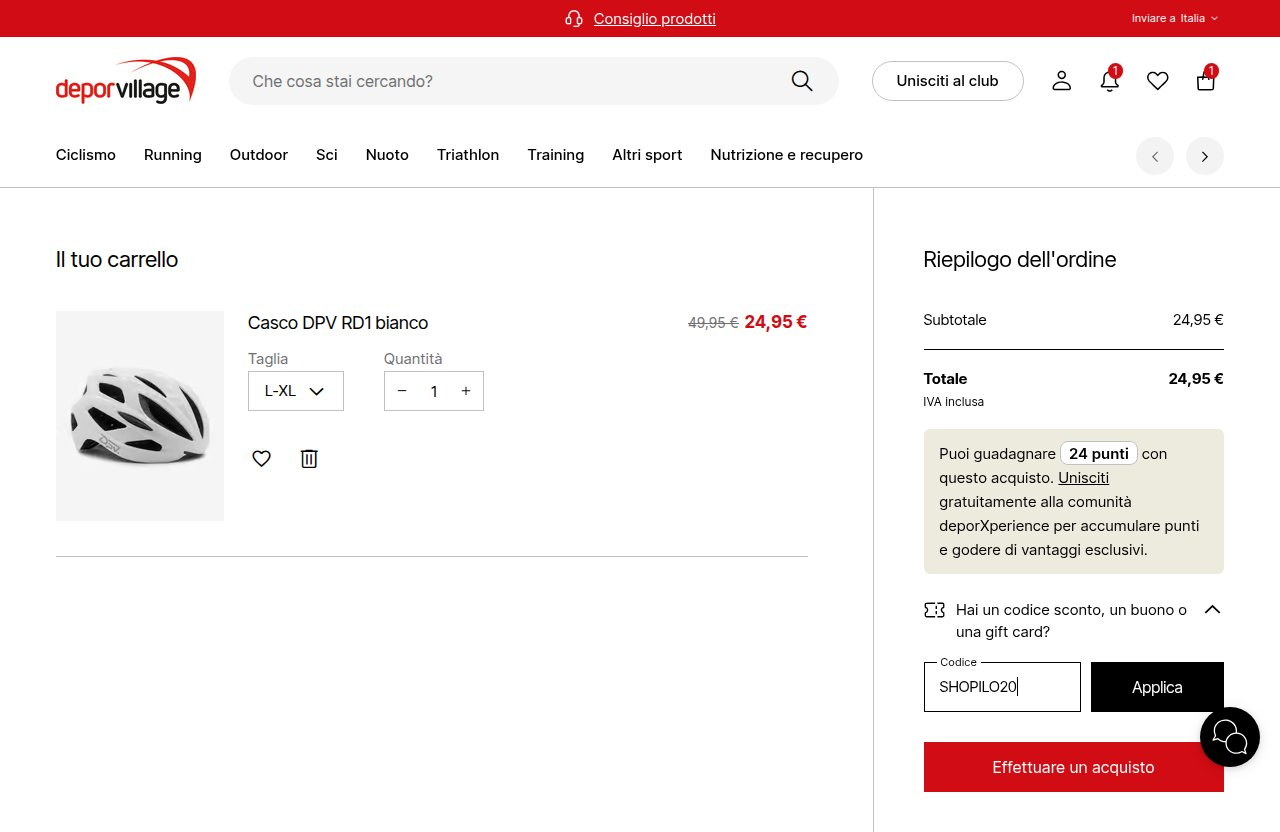Open the Altri sport category menu
The width and height of the screenshot is (1280, 832).
pos(647,155)
